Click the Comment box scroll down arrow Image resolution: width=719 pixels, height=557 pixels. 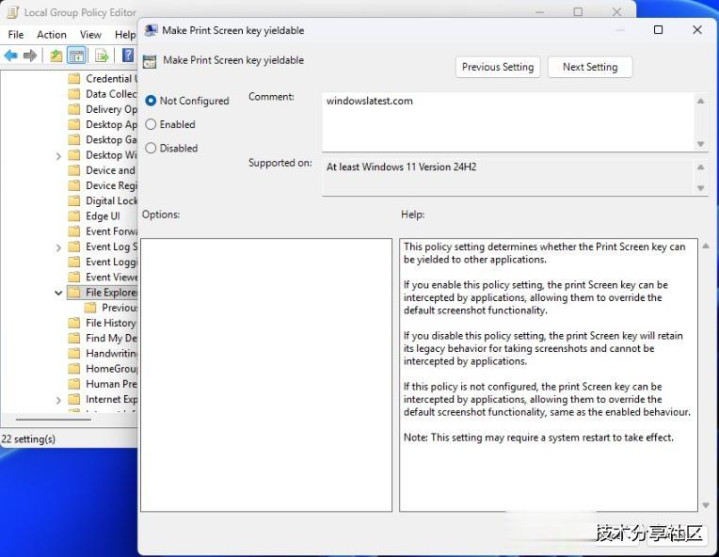(701, 144)
